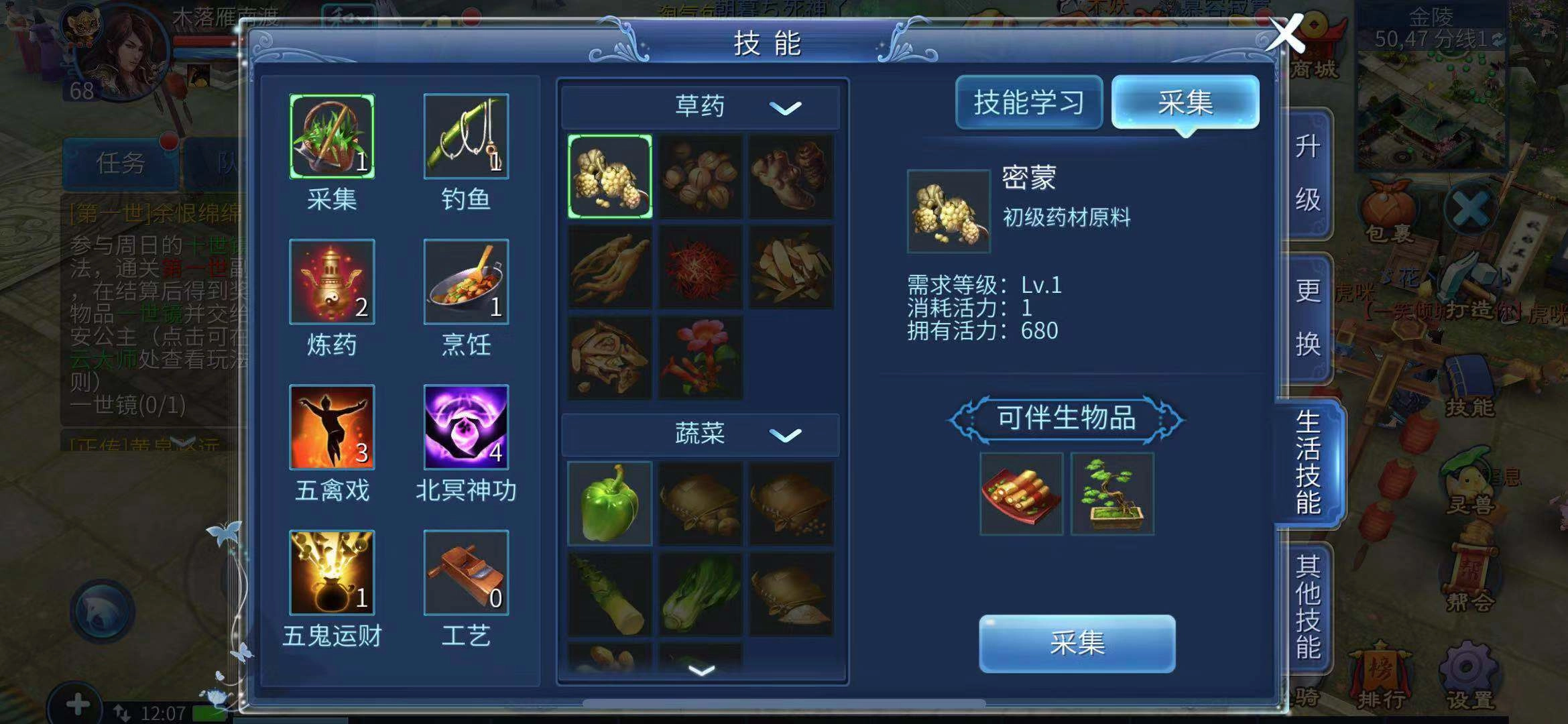Click the blue 采集 gather button
Screen dimensions: 1568x724
pos(1077,644)
